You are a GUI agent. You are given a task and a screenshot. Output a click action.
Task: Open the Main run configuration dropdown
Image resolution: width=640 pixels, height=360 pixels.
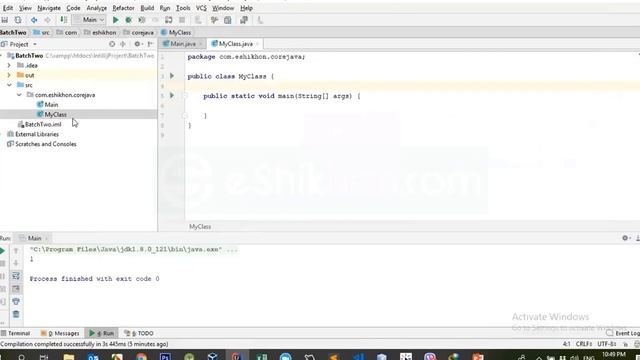[x=89, y=20]
